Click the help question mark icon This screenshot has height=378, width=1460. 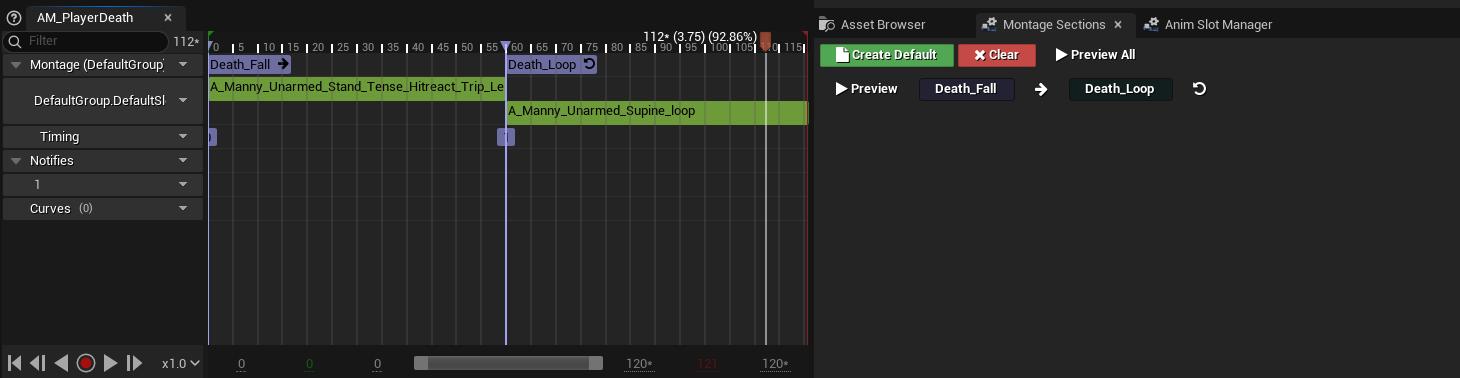click(14, 17)
